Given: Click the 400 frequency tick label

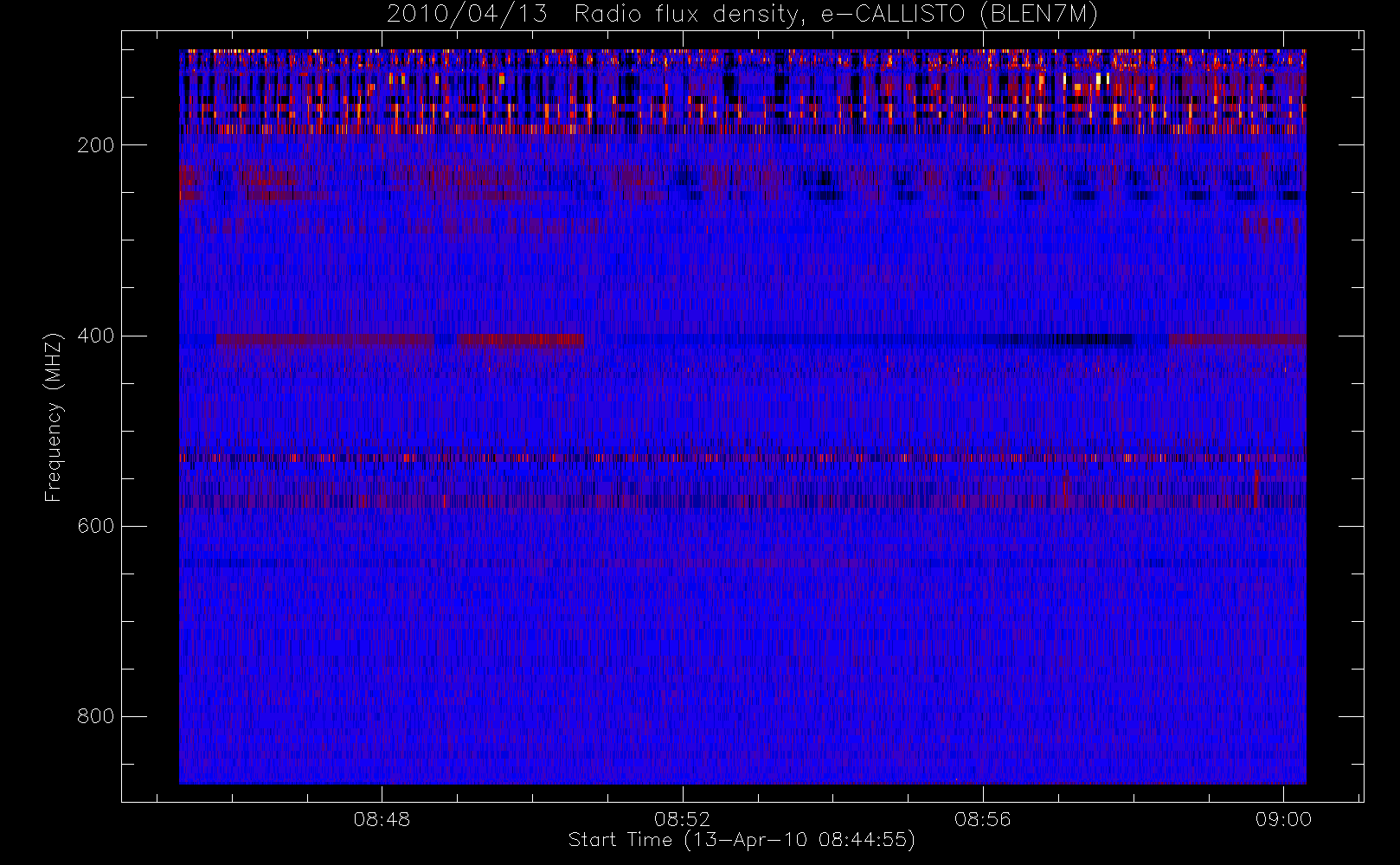Looking at the screenshot, I should pyautogui.click(x=95, y=336).
